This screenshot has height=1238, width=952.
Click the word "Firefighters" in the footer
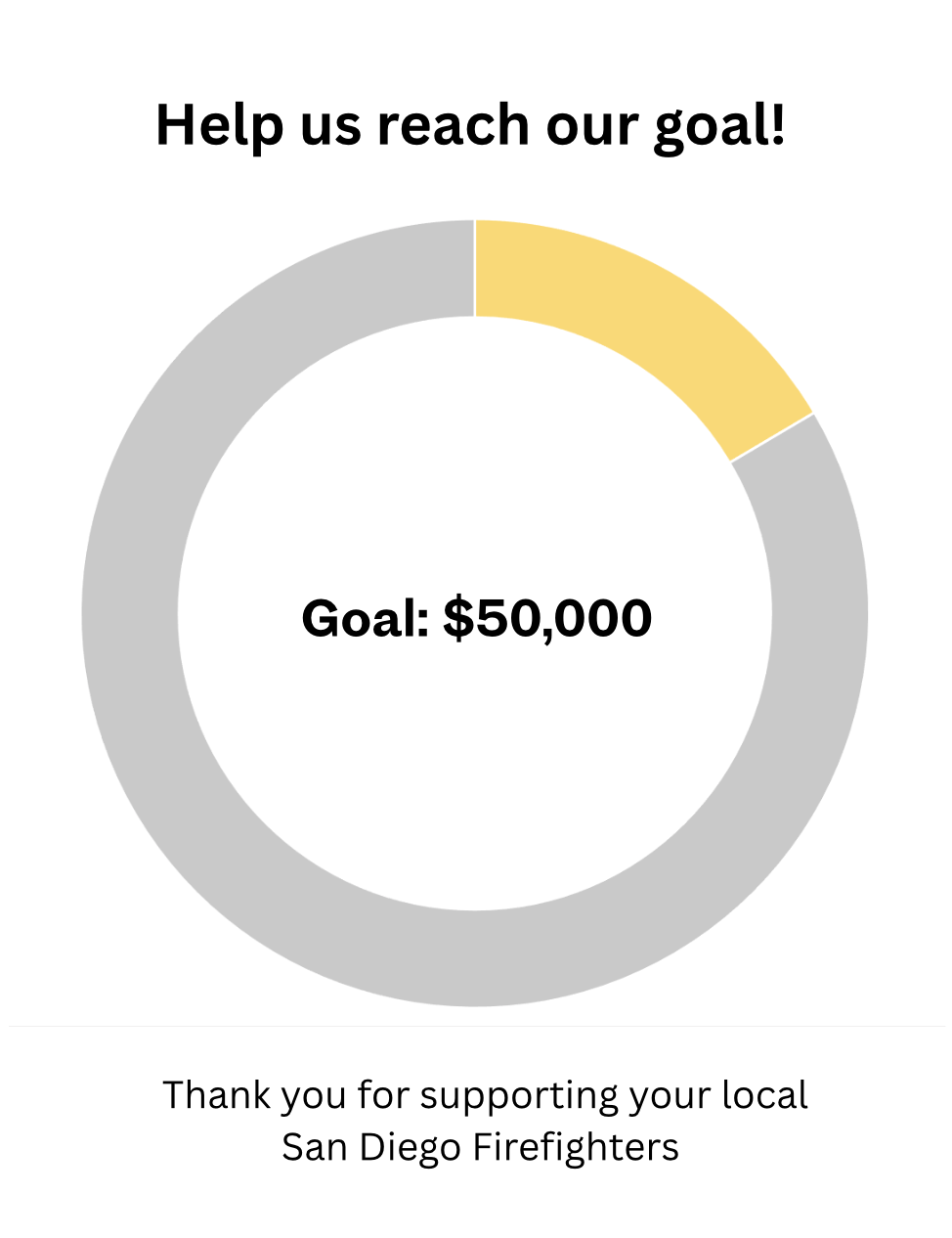pos(576,1147)
